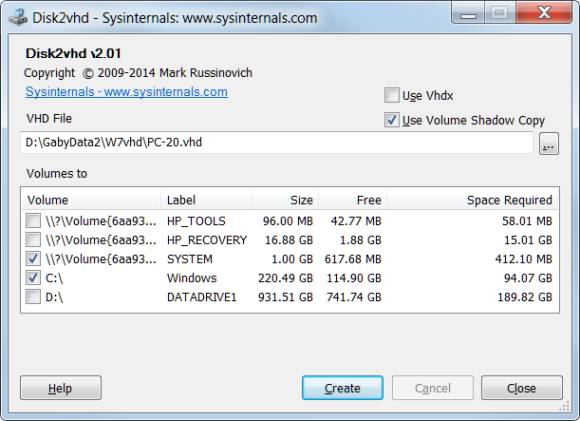580x421 pixels.
Task: Click the 94.07 GB space required value
Action: click(x=528, y=278)
